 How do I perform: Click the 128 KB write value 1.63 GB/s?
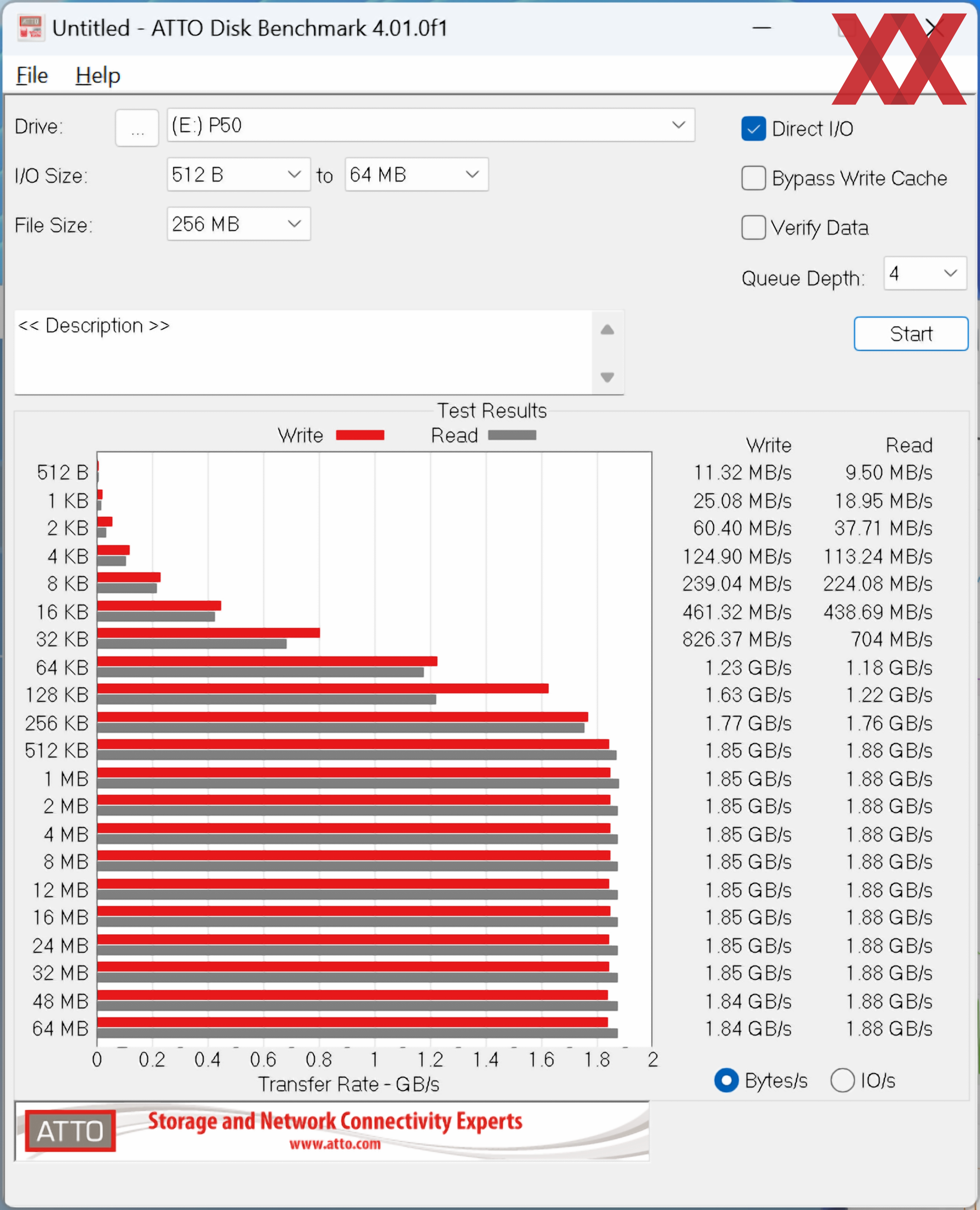click(x=748, y=695)
